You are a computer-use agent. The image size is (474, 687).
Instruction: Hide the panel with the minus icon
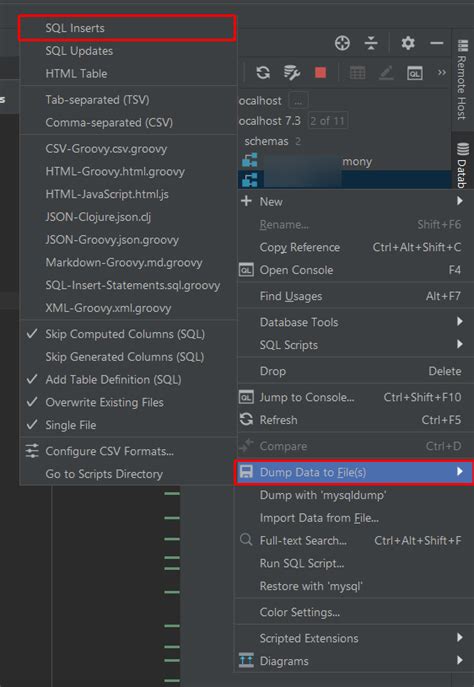pos(436,43)
